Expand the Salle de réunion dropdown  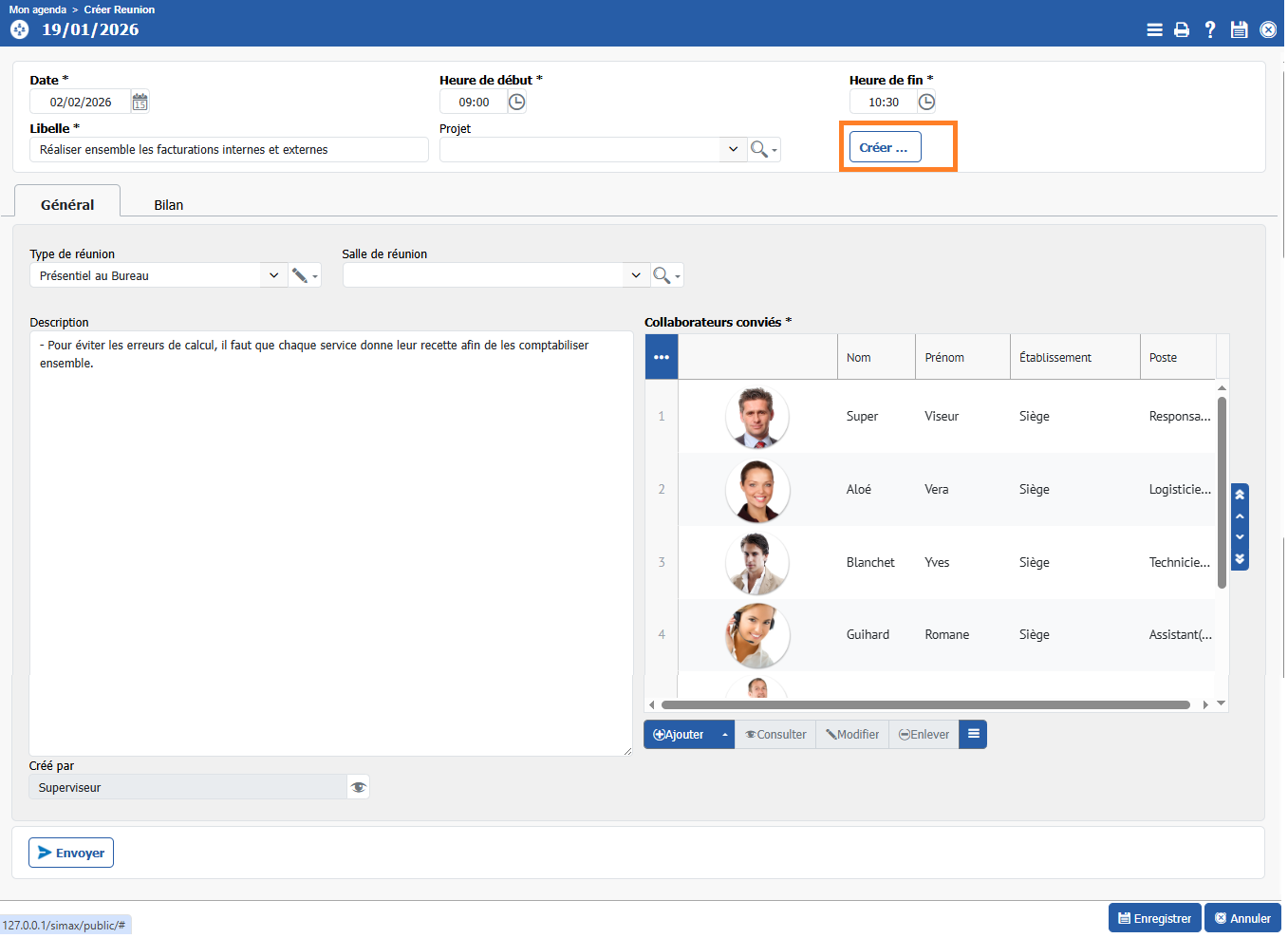pos(636,275)
